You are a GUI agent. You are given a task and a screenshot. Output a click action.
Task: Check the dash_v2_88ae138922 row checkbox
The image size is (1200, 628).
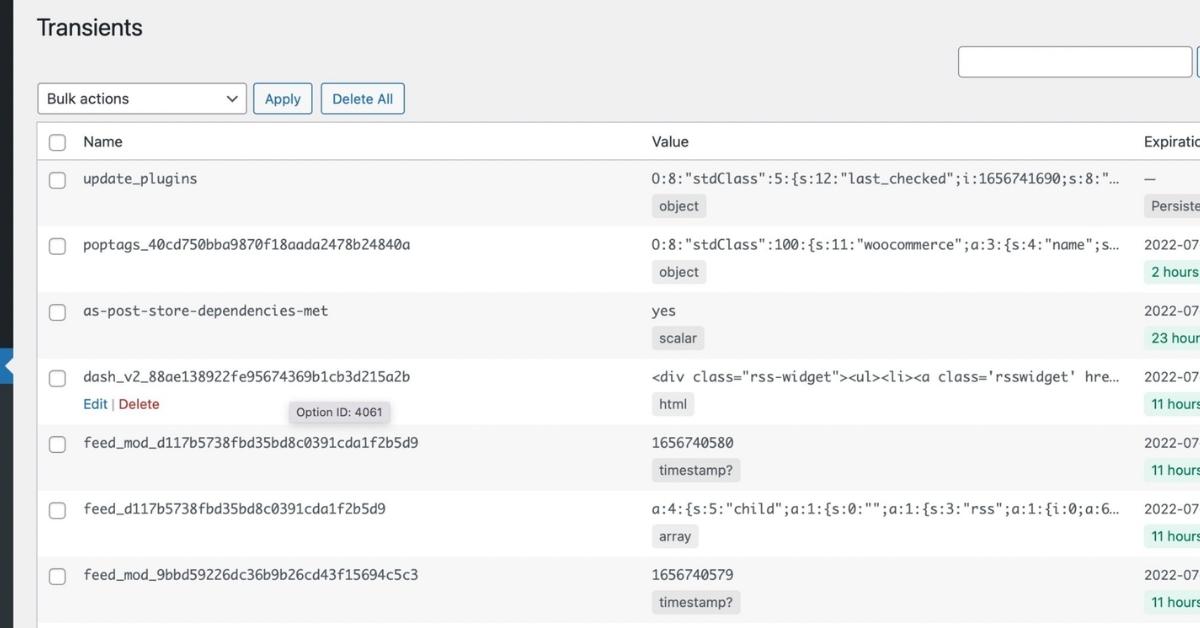[58, 378]
